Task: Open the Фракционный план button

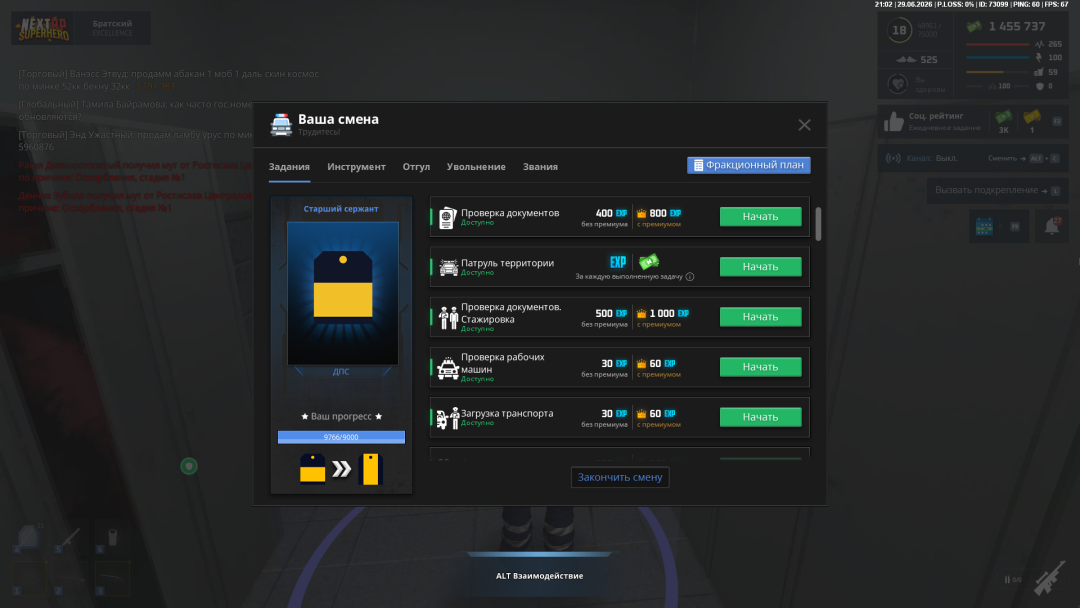Action: click(749, 165)
